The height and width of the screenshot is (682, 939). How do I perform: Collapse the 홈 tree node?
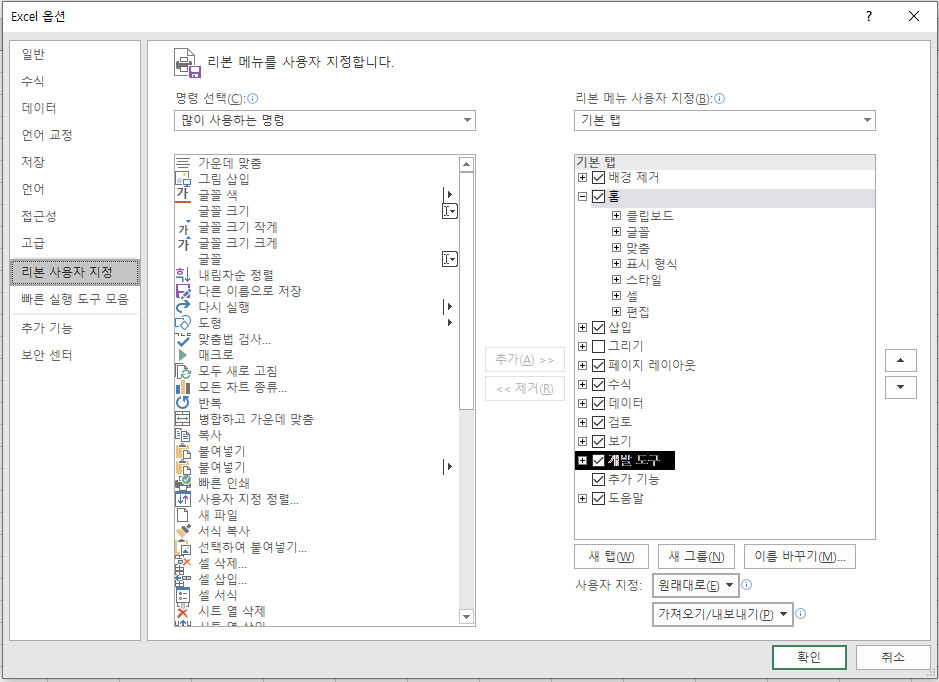coord(582,196)
